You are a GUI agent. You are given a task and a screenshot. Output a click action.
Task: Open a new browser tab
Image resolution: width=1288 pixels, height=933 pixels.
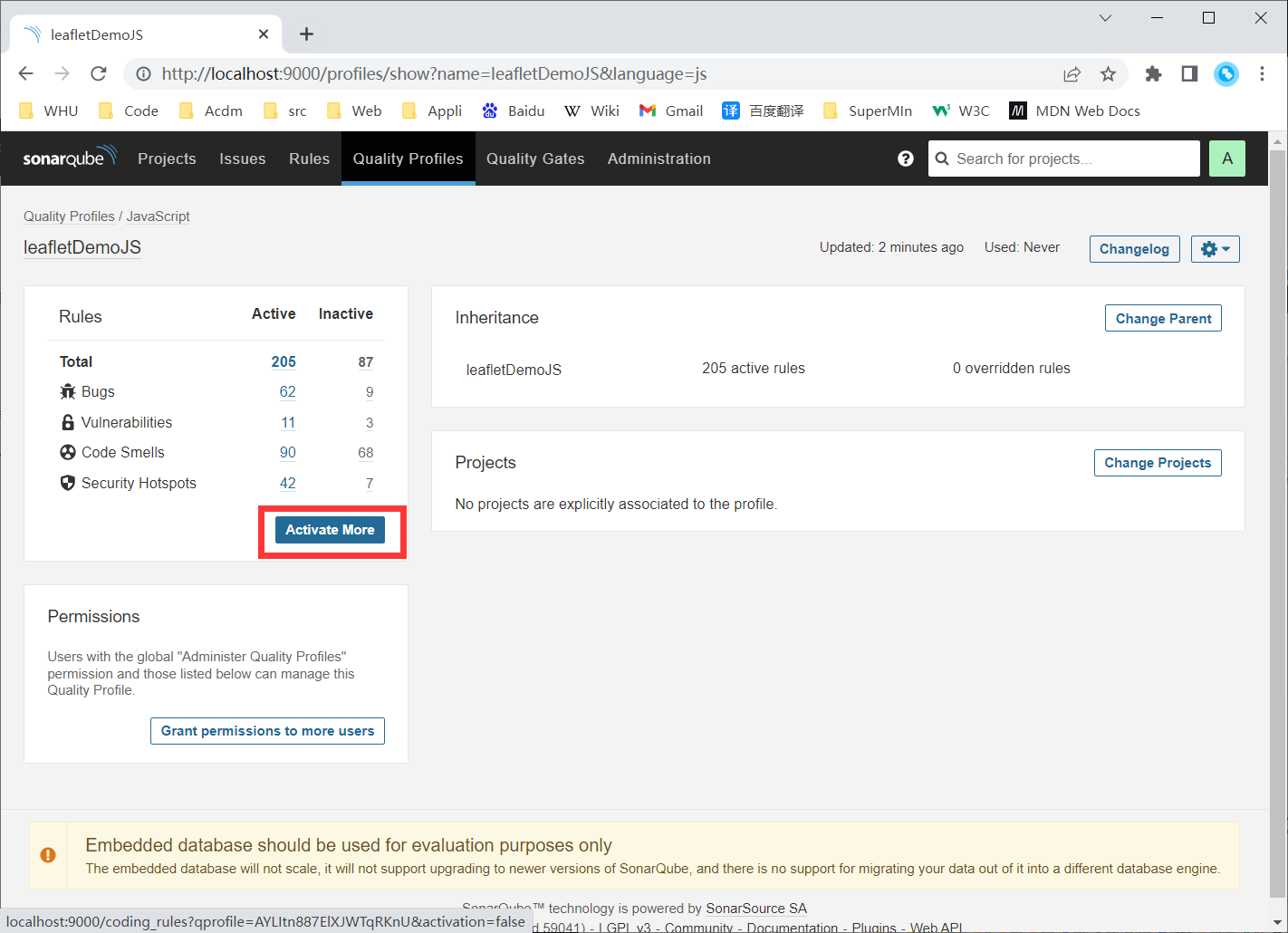pos(307,34)
